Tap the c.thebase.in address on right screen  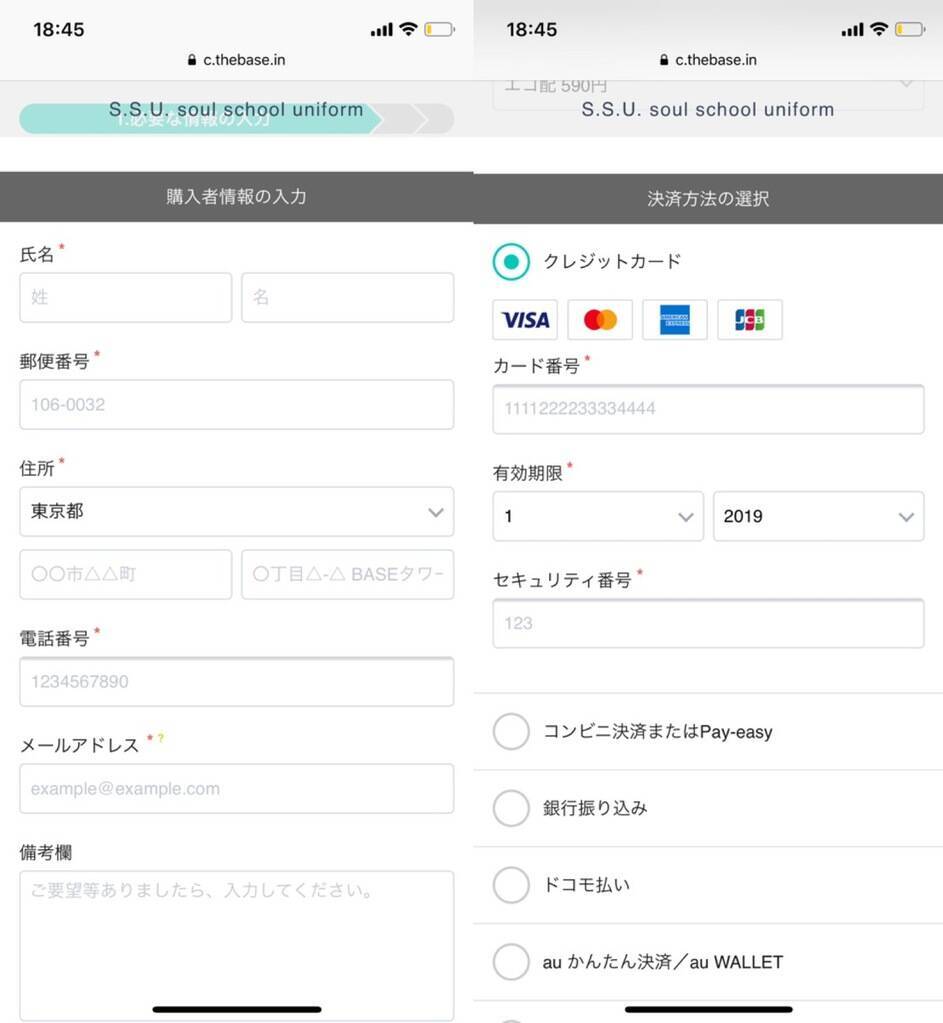716,60
